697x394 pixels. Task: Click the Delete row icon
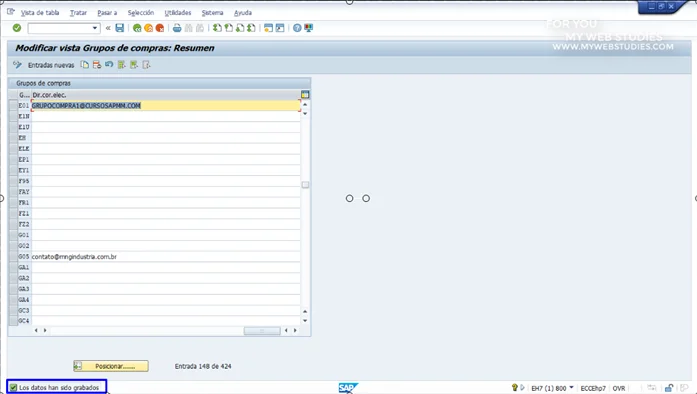97,65
